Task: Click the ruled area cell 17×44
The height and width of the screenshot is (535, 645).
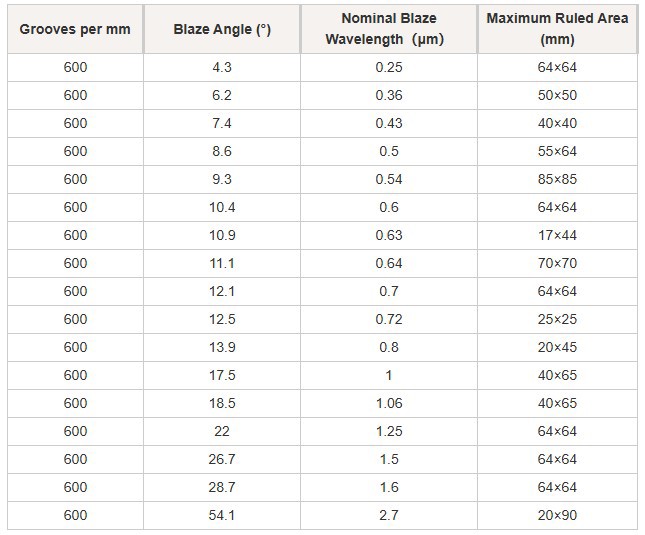Action: [557, 235]
